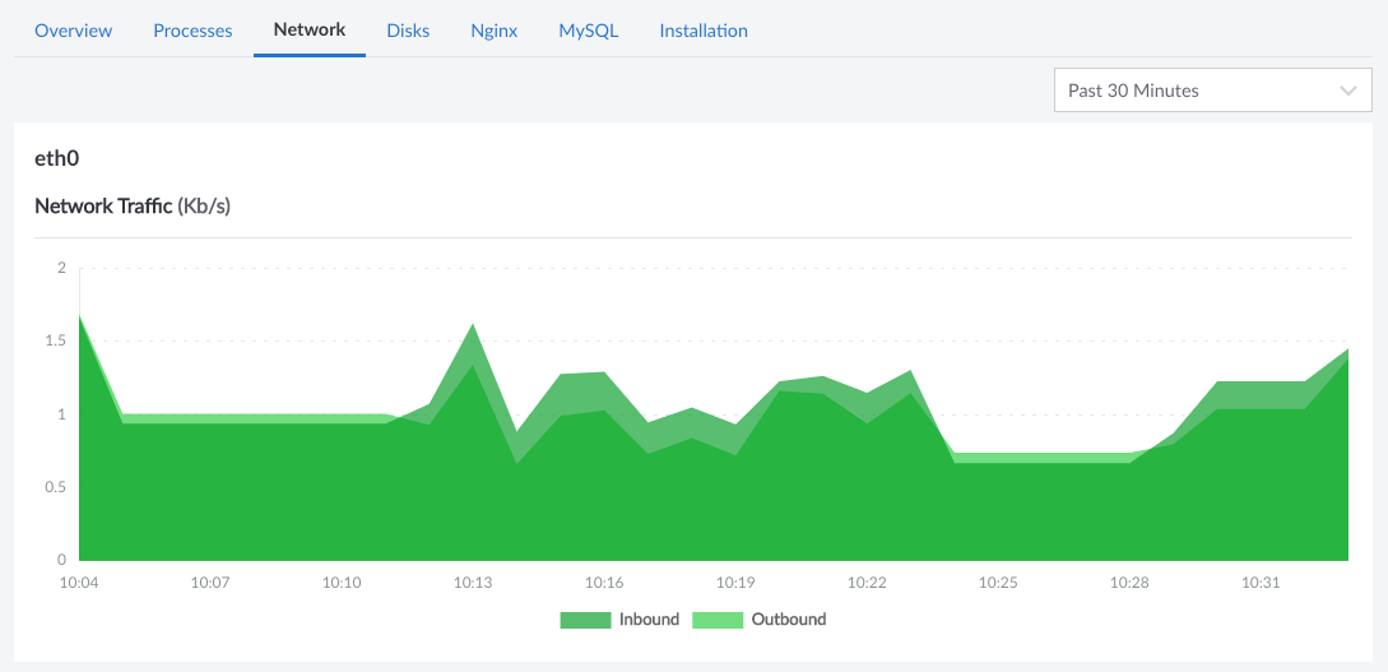Screen dimensions: 1388x672
Task: Open the Processes tab
Action: [192, 30]
